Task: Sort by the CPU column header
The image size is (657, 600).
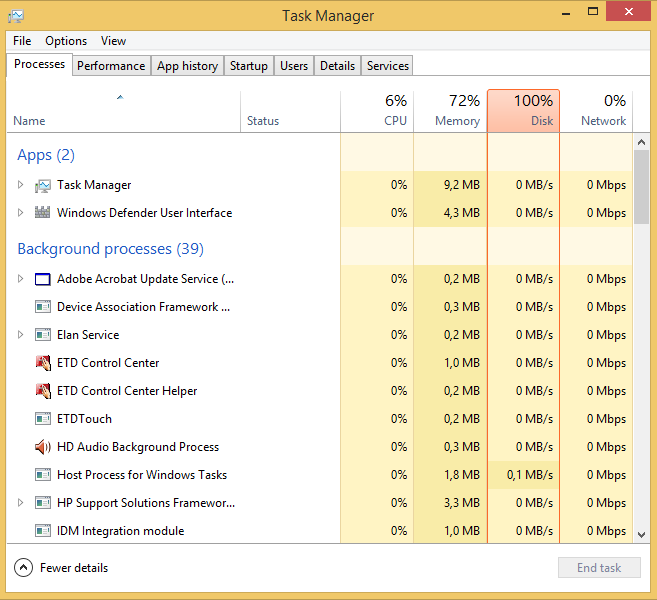Action: 377,111
